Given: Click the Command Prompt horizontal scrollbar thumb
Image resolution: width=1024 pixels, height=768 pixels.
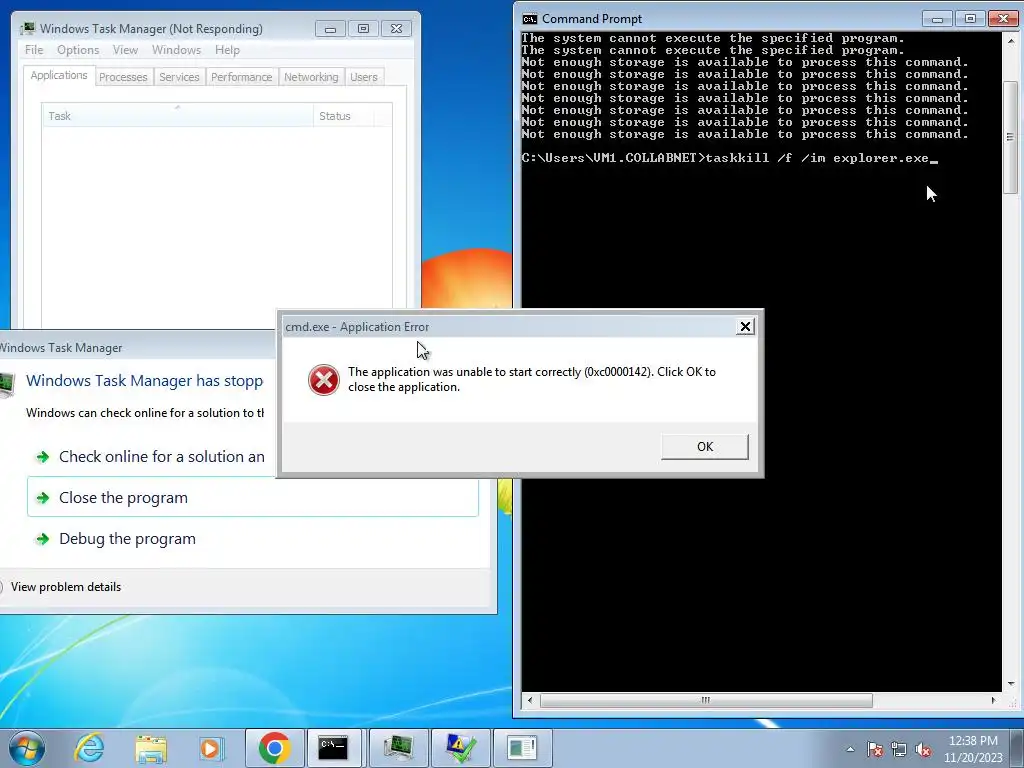Looking at the screenshot, I should (x=706, y=700).
